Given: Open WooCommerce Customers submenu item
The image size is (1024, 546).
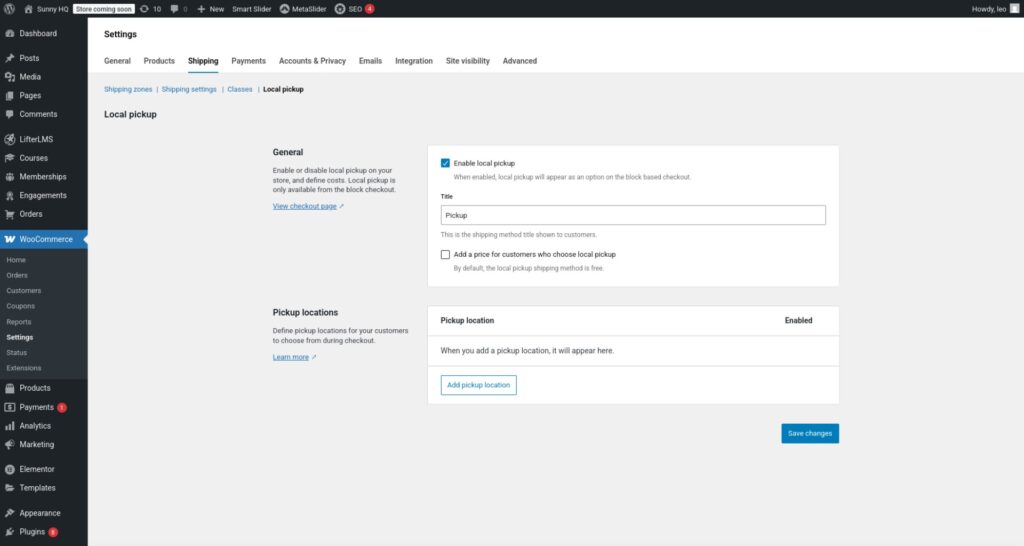Looking at the screenshot, I should (x=24, y=291).
